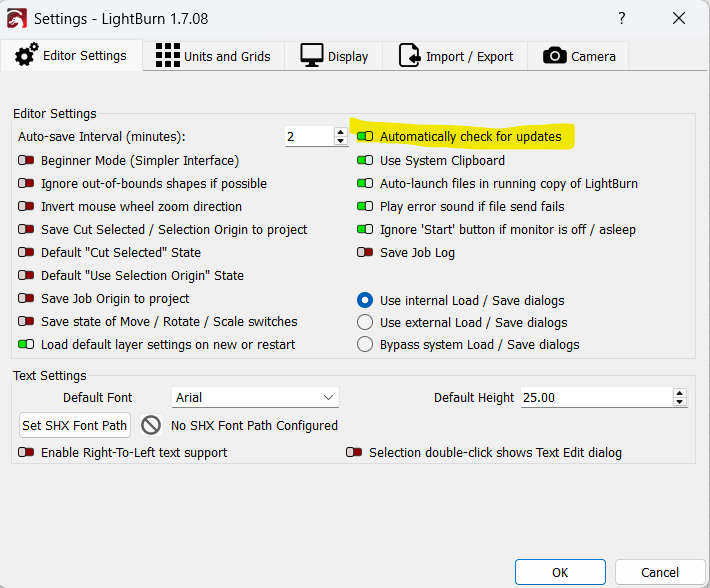710x588 pixels.
Task: Open the Import / Export tab
Action: [x=455, y=56]
